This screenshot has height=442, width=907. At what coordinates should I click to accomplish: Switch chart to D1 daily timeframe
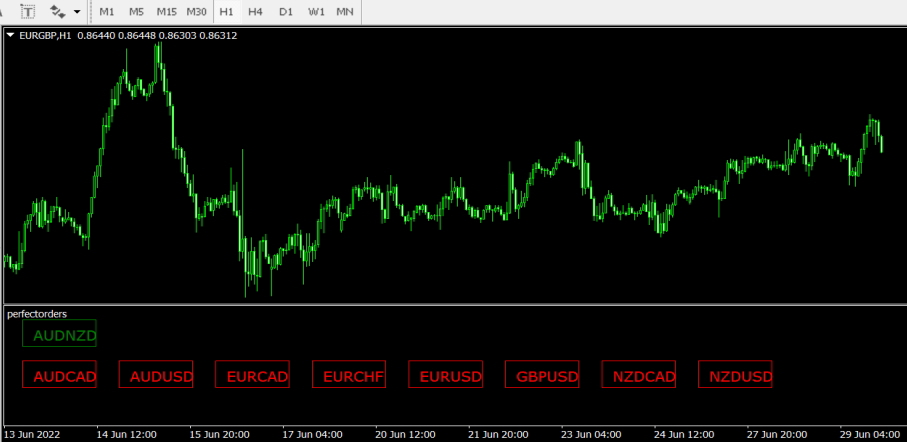coord(286,12)
